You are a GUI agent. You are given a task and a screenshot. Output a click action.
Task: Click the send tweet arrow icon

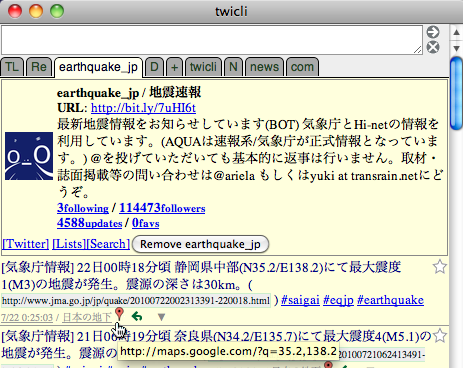pyautogui.click(x=433, y=32)
